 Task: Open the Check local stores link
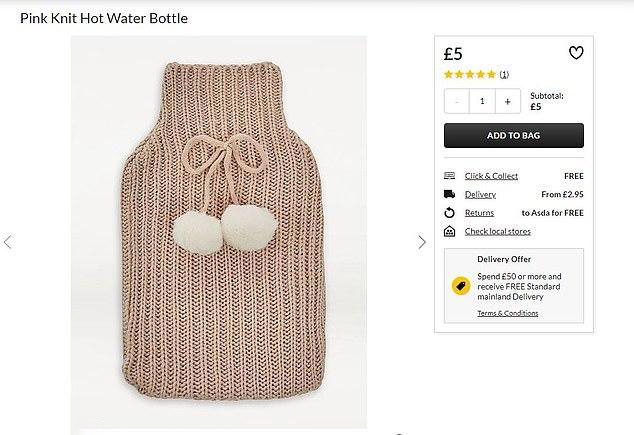[497, 231]
